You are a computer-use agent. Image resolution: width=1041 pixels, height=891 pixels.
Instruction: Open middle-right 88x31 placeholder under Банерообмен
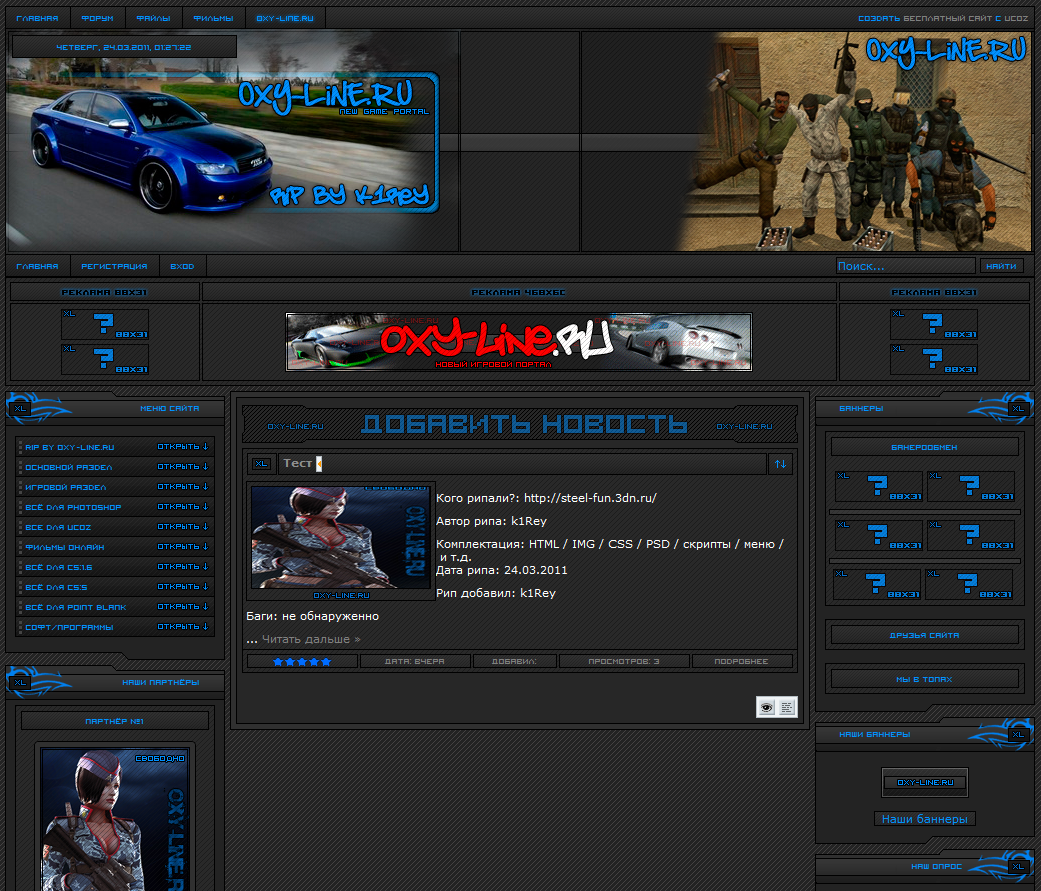[971, 536]
